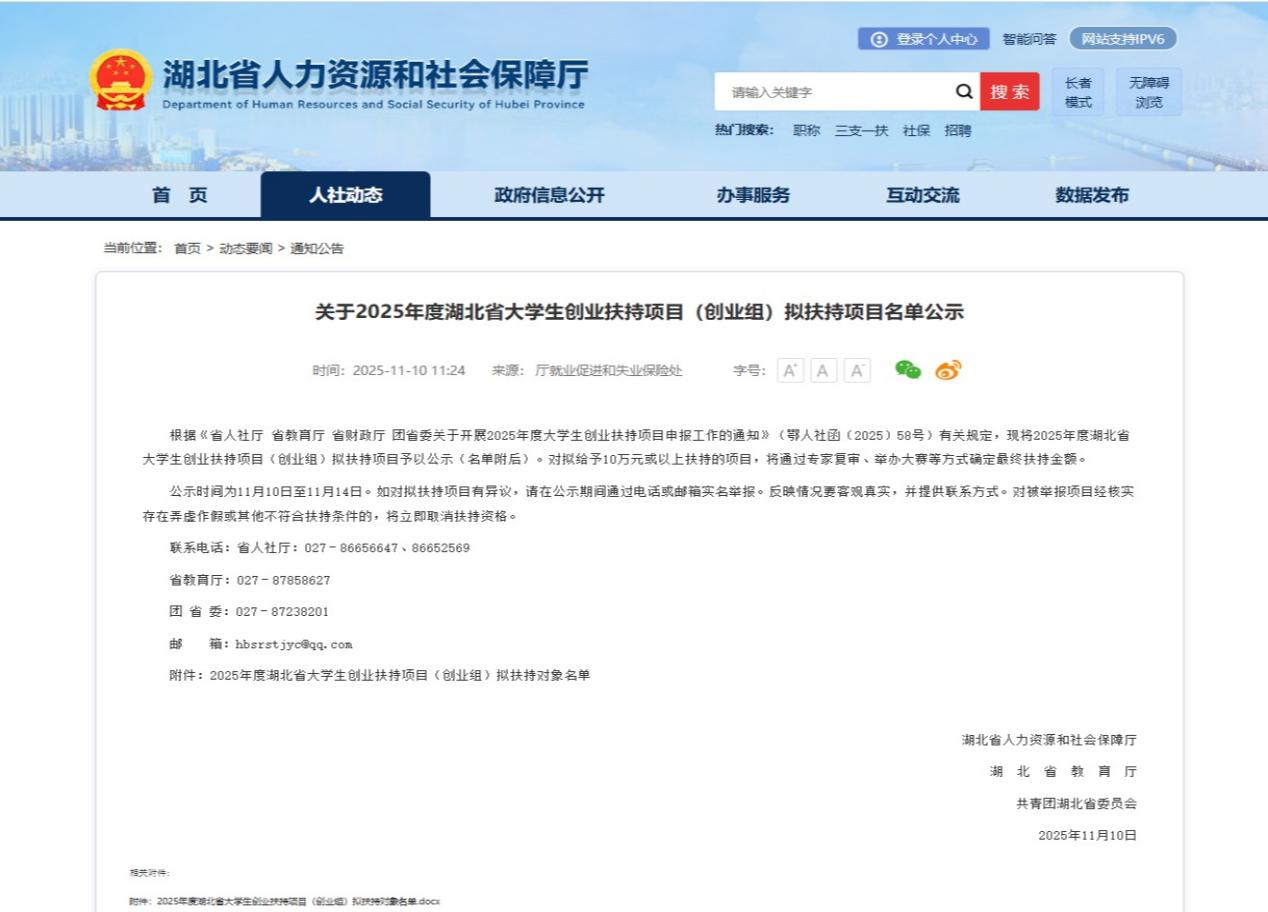Click 动态要闻 in the breadcrumb
This screenshot has width=1268, height=912.
click(245, 248)
